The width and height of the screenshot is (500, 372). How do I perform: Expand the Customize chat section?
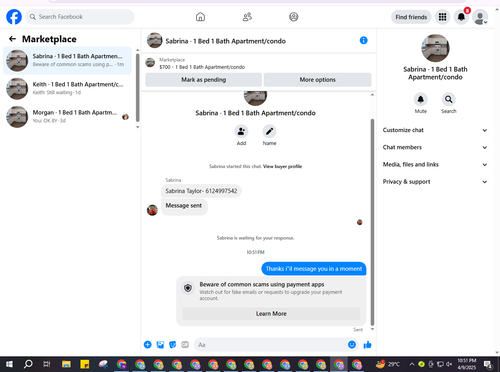coord(435,130)
